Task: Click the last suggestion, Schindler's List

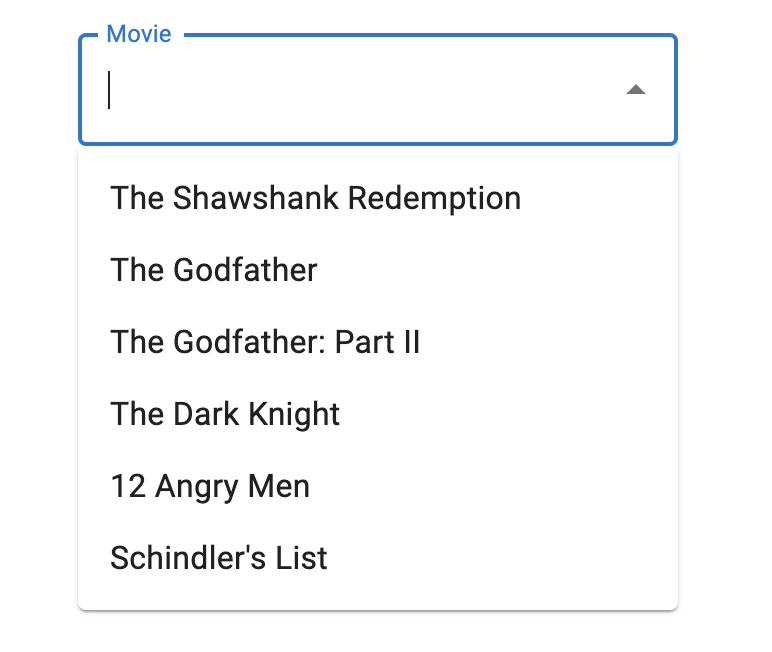Action: [x=219, y=558]
